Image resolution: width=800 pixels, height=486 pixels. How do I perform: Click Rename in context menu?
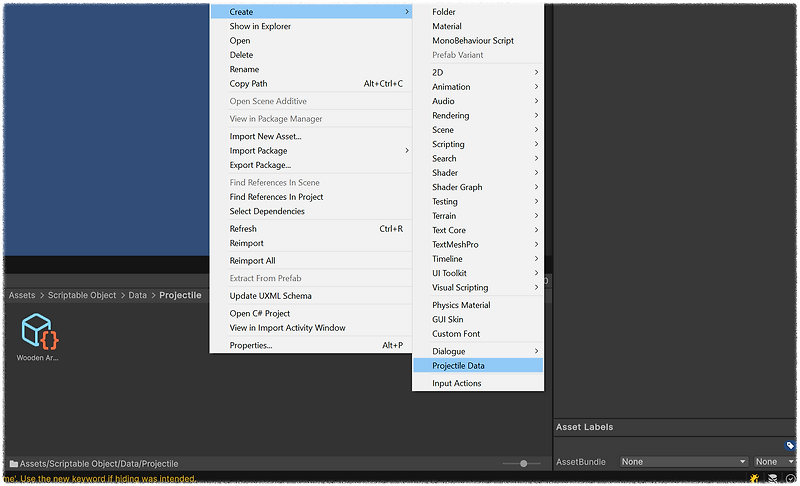click(x=311, y=69)
